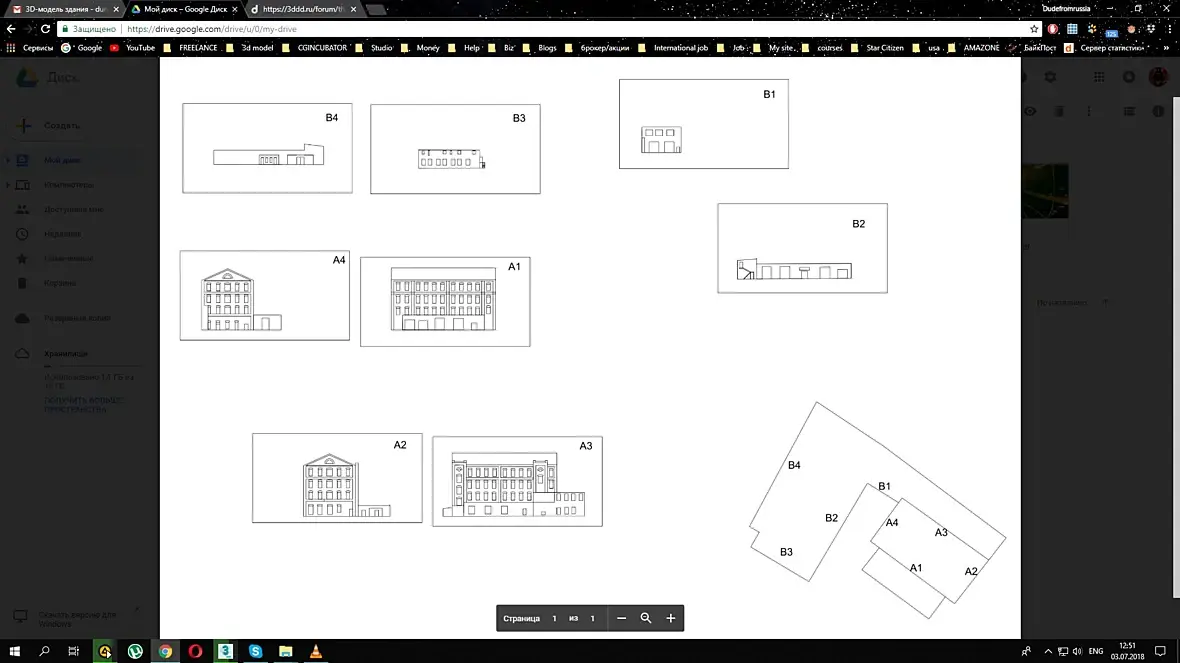The width and height of the screenshot is (1180, 663).
Task: Click the secure padlock site info icon
Action: tap(65, 29)
